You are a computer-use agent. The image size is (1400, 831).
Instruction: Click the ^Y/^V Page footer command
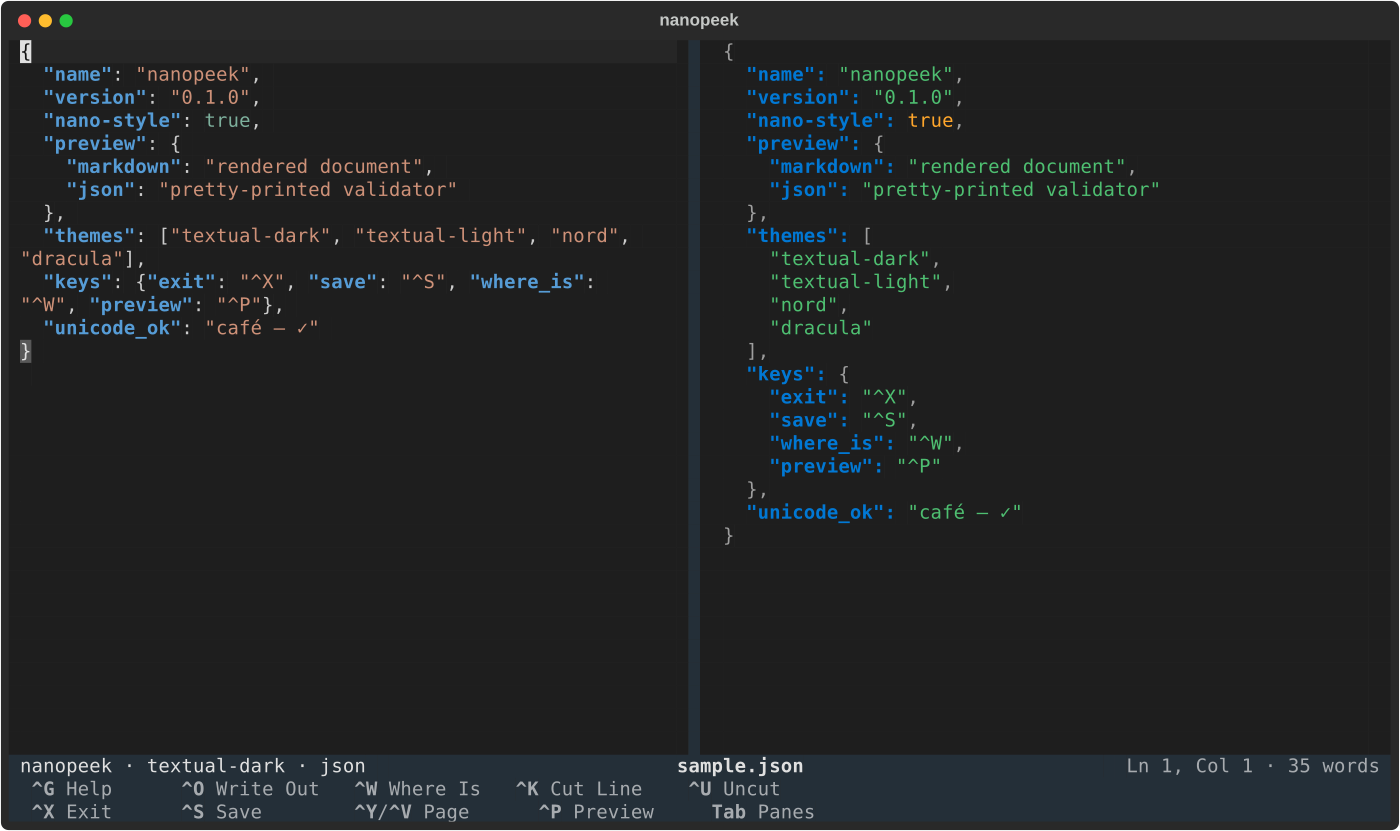(411, 812)
